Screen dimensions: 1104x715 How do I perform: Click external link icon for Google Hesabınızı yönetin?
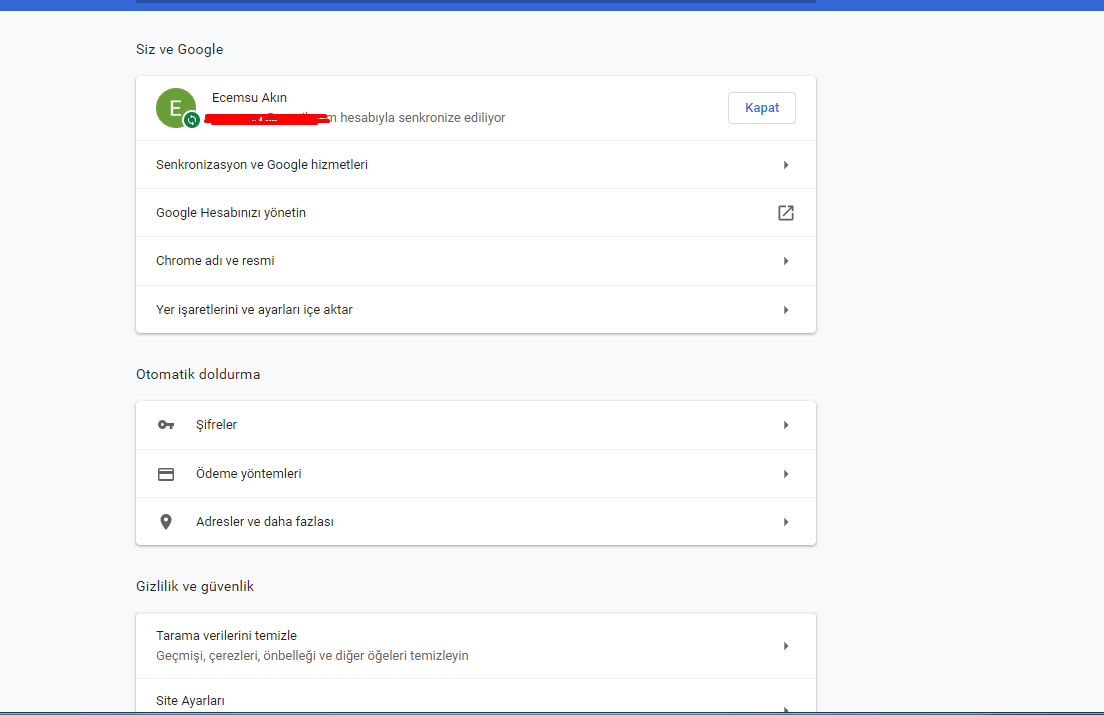coord(786,213)
